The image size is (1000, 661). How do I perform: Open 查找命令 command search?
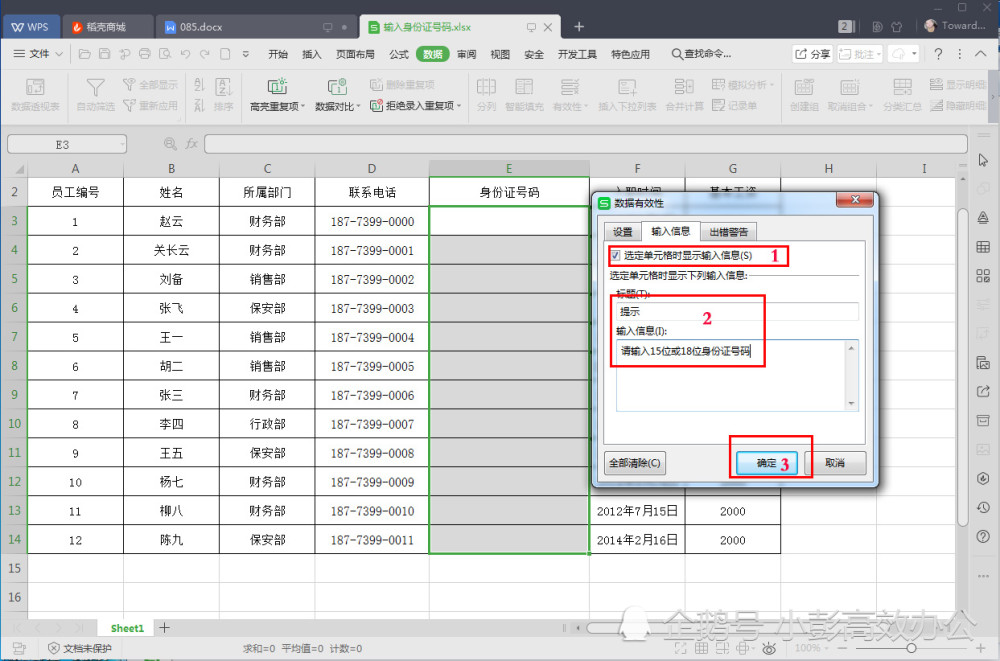pyautogui.click(x=702, y=54)
